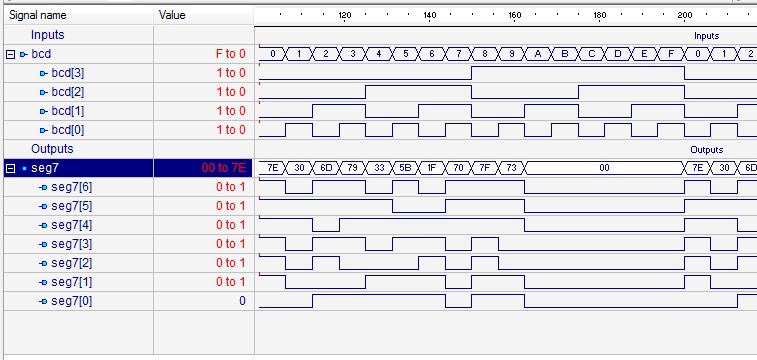Collapse the bcd bus expander
Viewport: 757px width, 360px height.
tap(10, 55)
